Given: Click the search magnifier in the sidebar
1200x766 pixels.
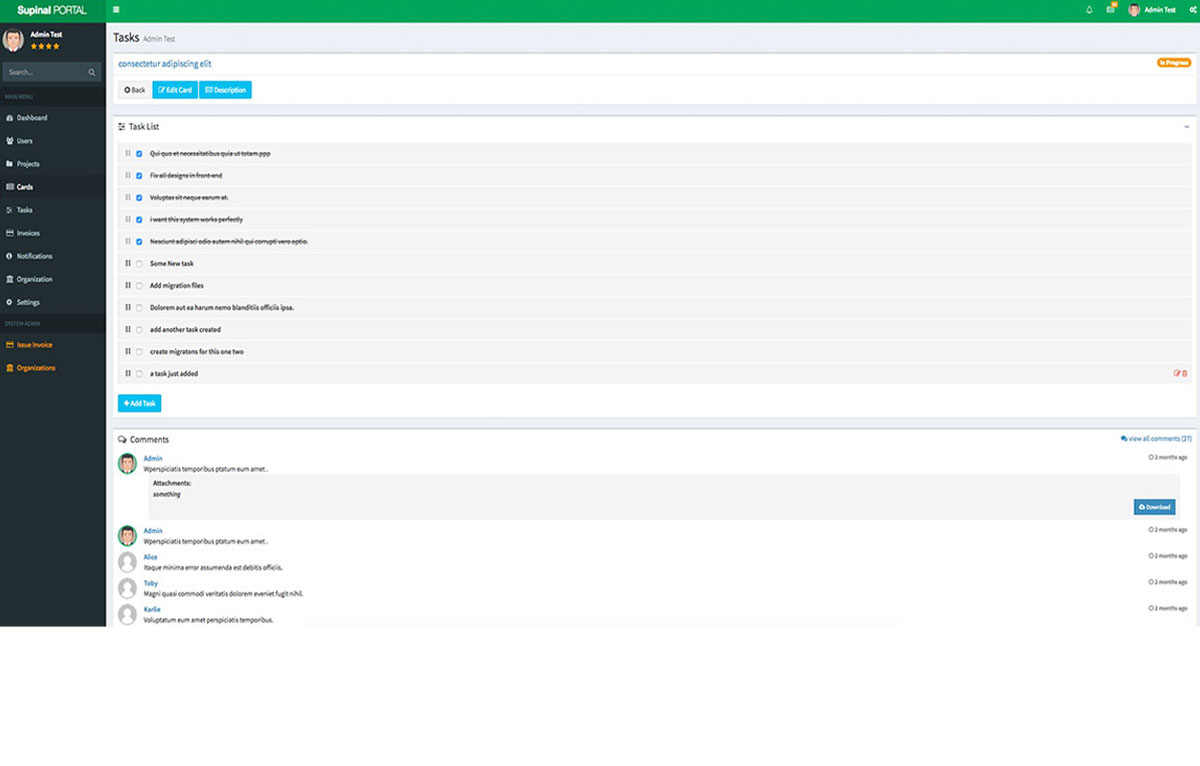Looking at the screenshot, I should pos(91,71).
